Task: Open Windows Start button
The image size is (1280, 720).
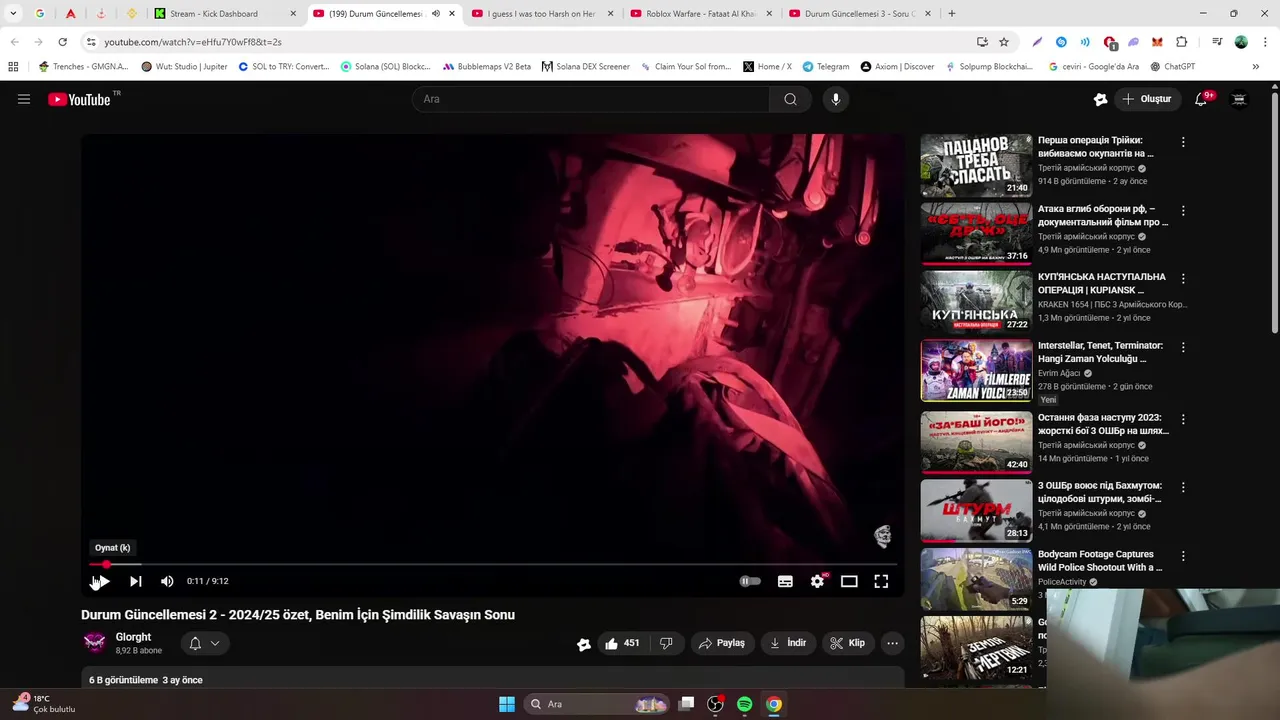Action: [x=507, y=704]
